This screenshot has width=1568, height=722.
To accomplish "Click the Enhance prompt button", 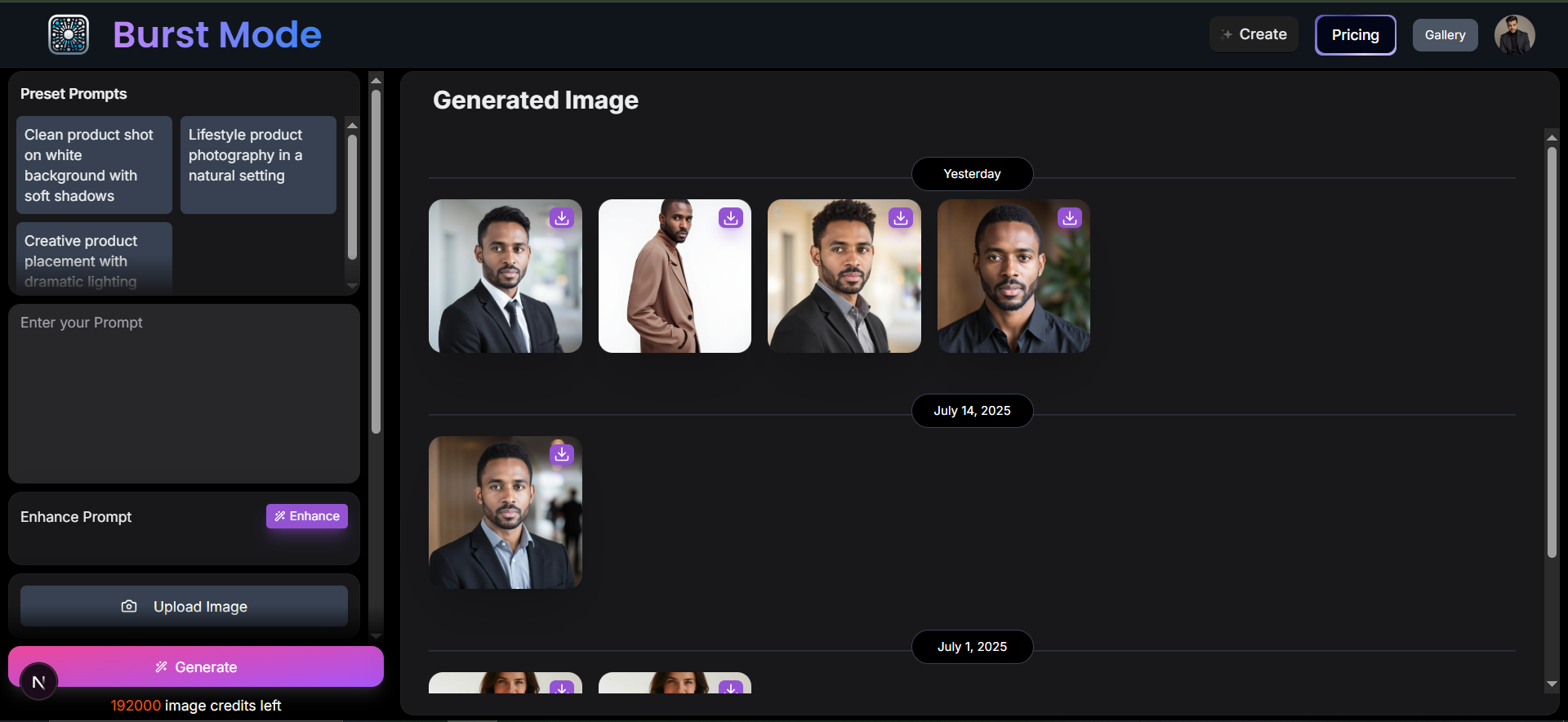I will [x=307, y=516].
